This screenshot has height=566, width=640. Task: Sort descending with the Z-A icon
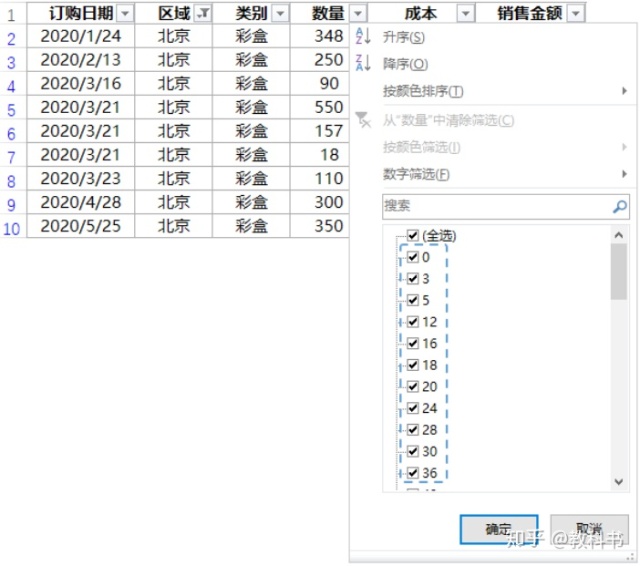coord(363,63)
